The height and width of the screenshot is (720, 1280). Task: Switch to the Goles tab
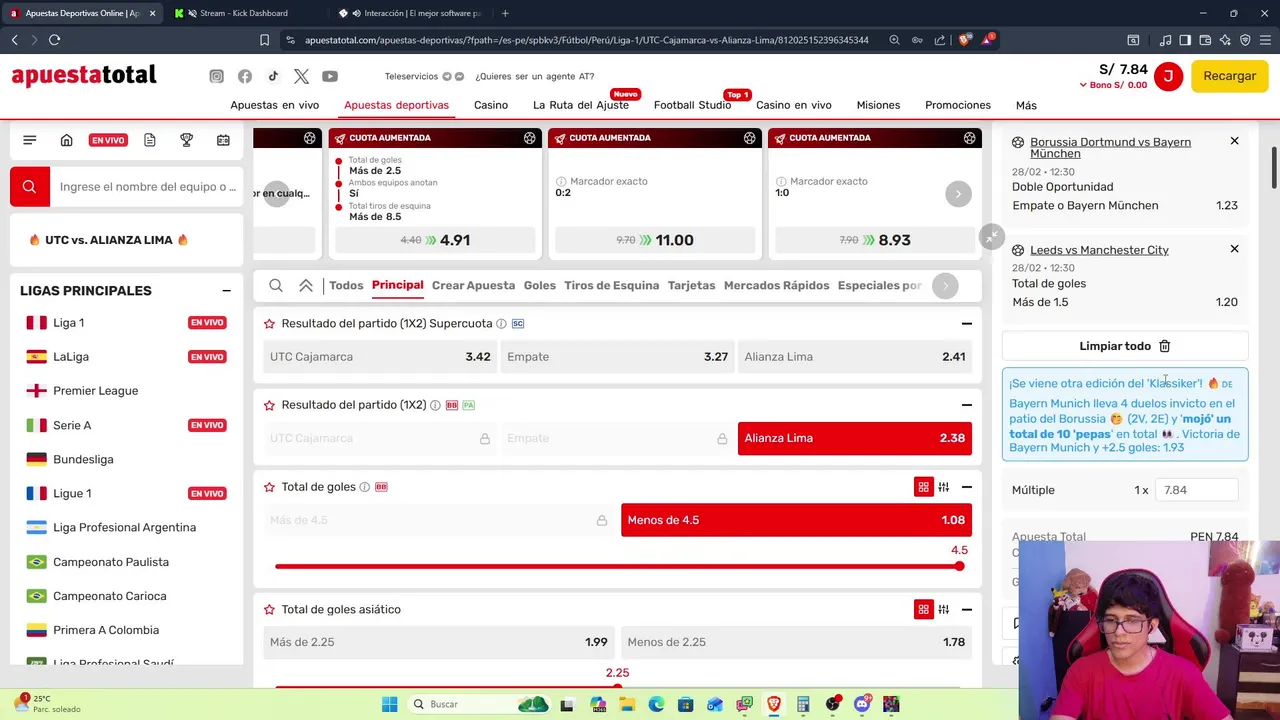point(539,286)
